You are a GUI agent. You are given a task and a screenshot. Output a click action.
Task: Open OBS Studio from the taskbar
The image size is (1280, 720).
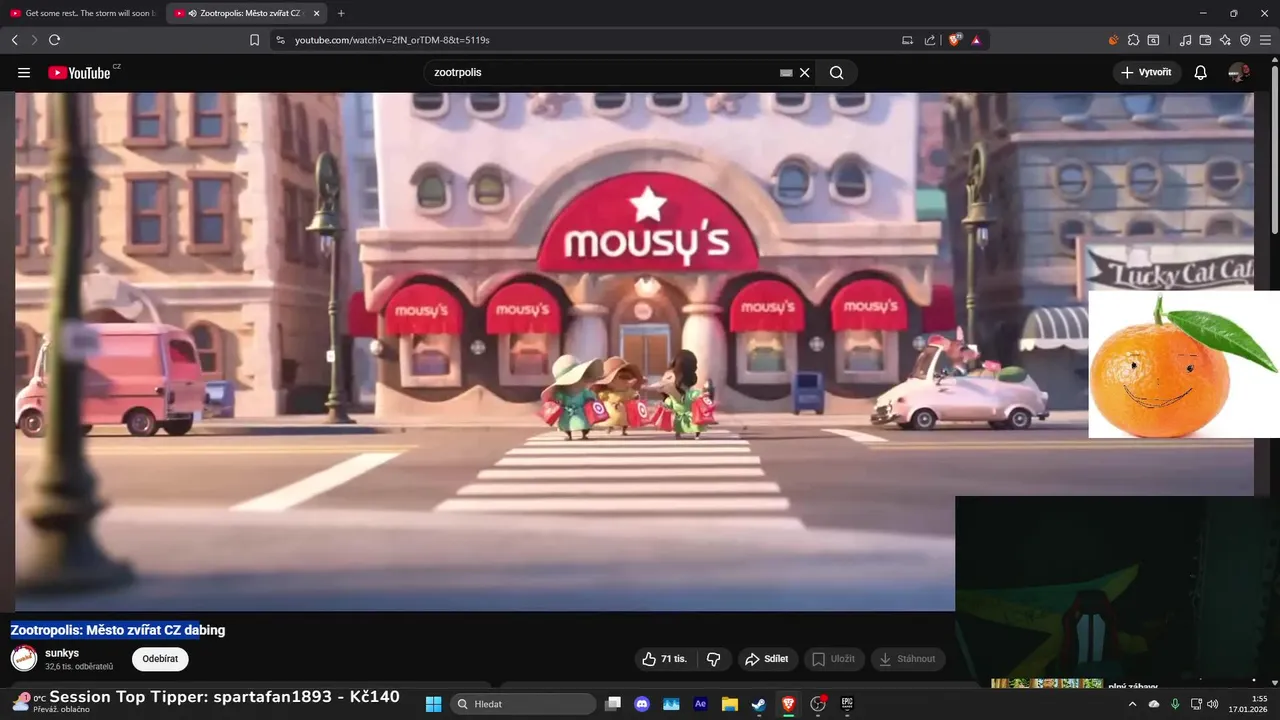[818, 704]
